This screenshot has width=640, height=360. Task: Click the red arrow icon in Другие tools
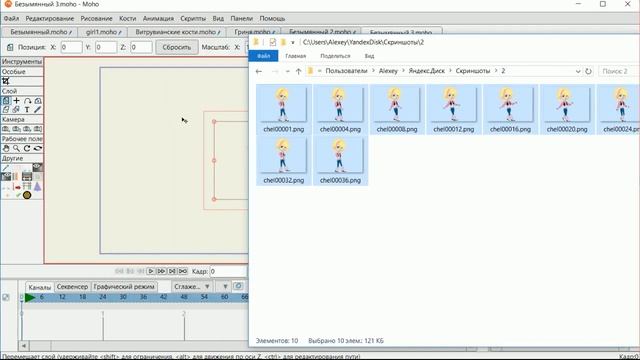(17, 187)
